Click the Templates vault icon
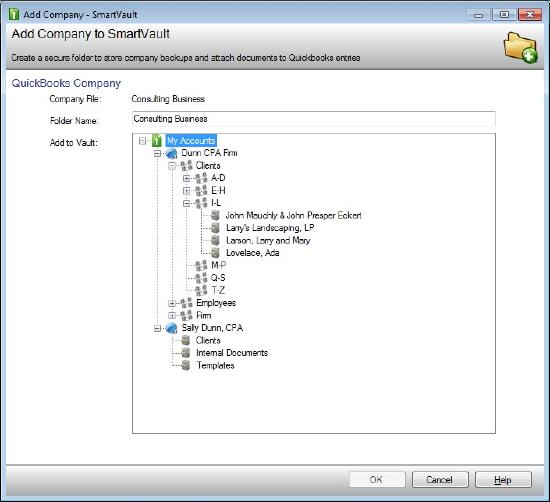Image resolution: width=550 pixels, height=502 pixels. (x=186, y=365)
